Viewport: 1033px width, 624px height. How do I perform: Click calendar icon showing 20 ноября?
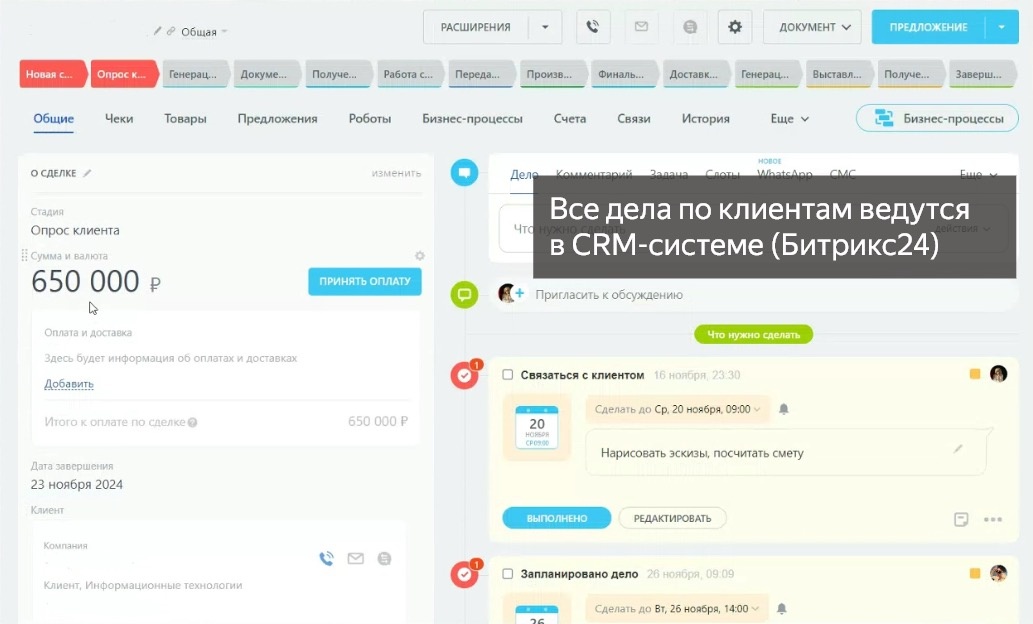(x=537, y=427)
